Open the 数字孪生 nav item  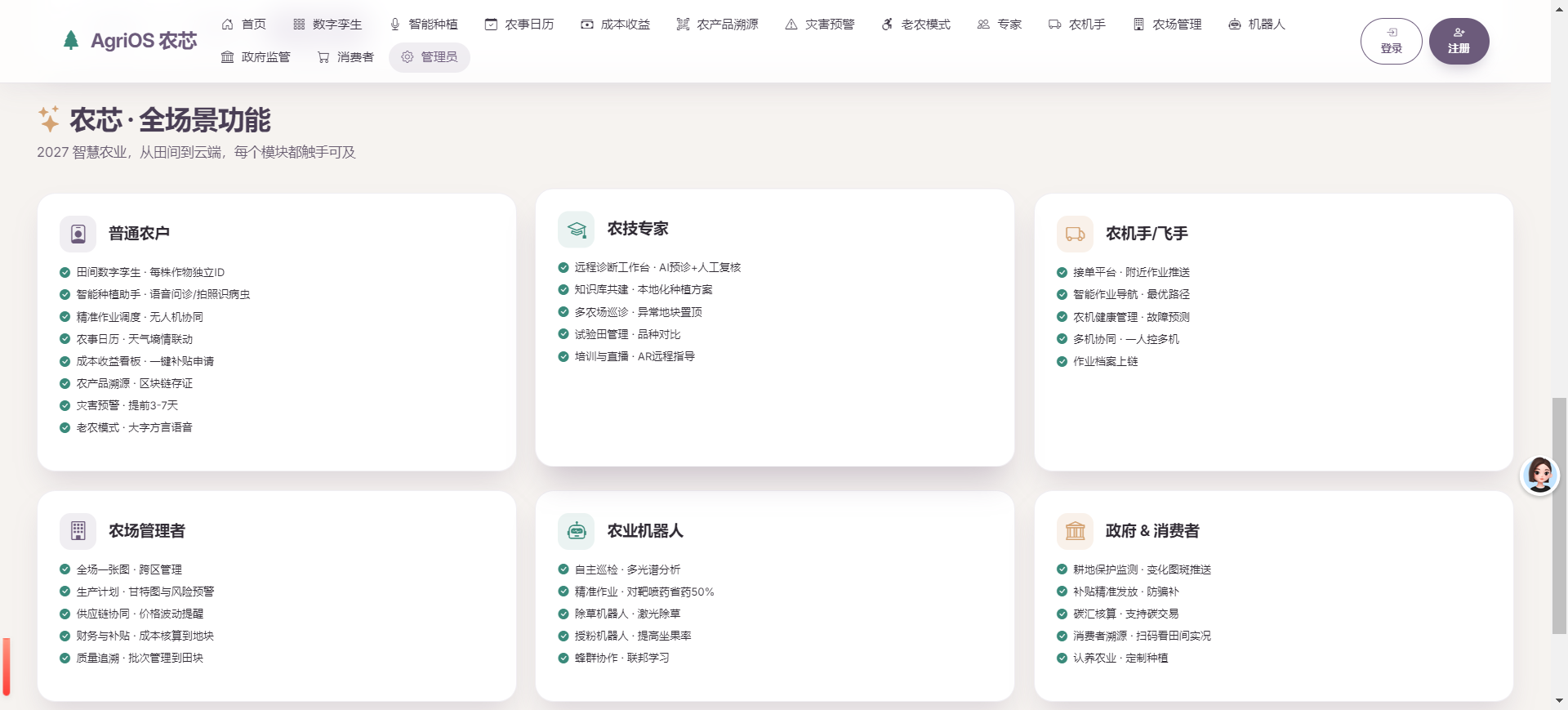click(x=327, y=25)
